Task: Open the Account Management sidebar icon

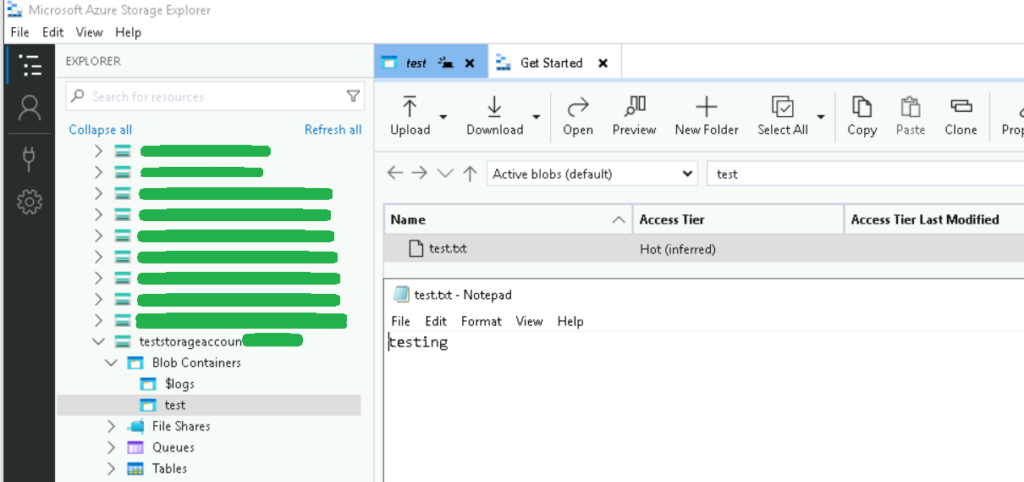Action: (x=30, y=108)
